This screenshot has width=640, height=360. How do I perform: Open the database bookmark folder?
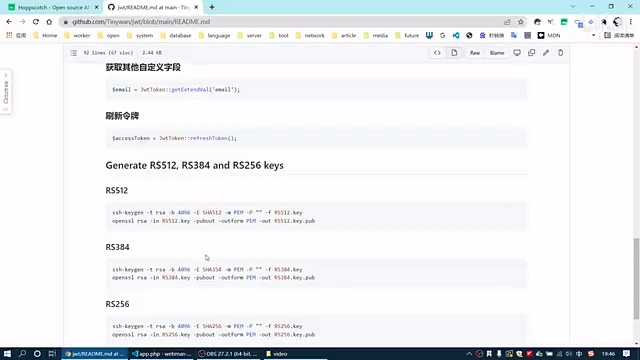(176, 36)
